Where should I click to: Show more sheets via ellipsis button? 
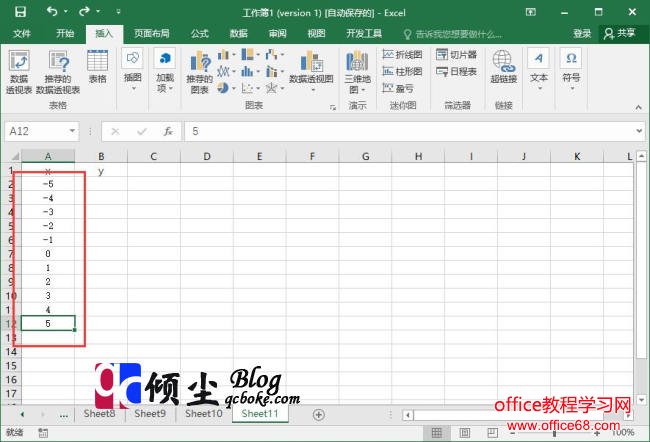pyautogui.click(x=63, y=415)
